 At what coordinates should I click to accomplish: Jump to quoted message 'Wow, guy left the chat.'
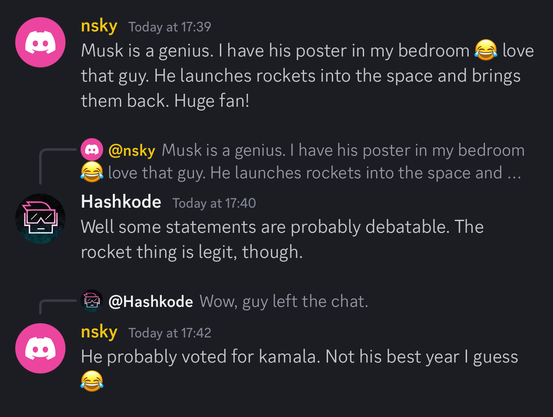(284, 302)
